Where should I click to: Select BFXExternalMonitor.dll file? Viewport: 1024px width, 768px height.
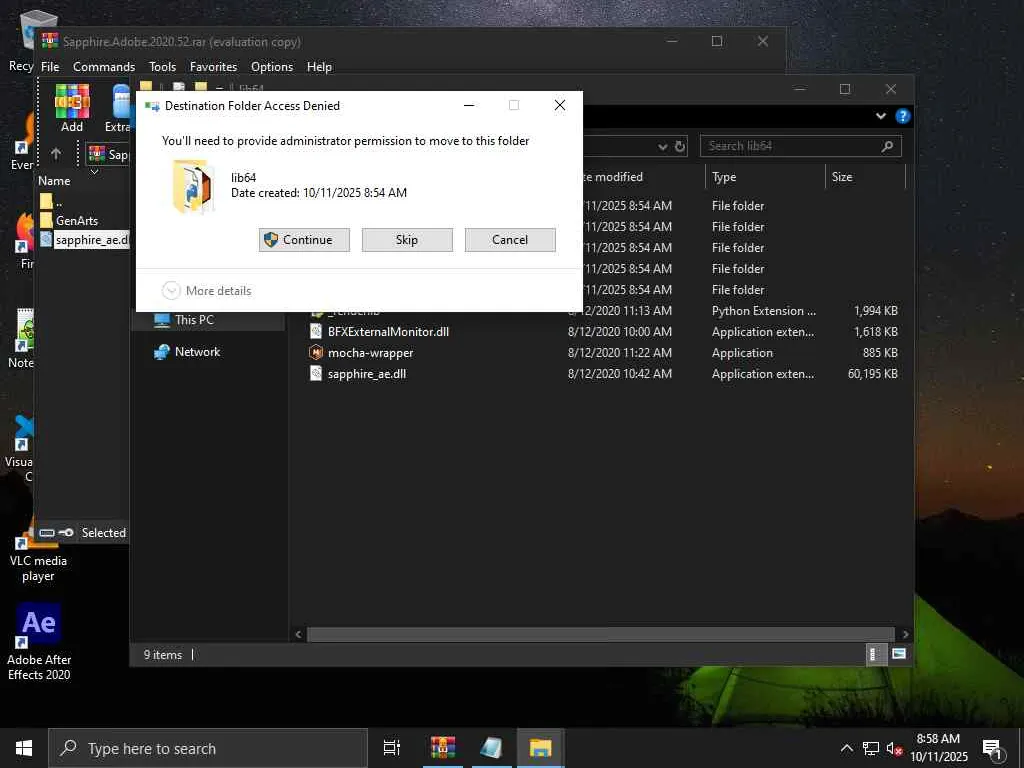click(x=388, y=332)
